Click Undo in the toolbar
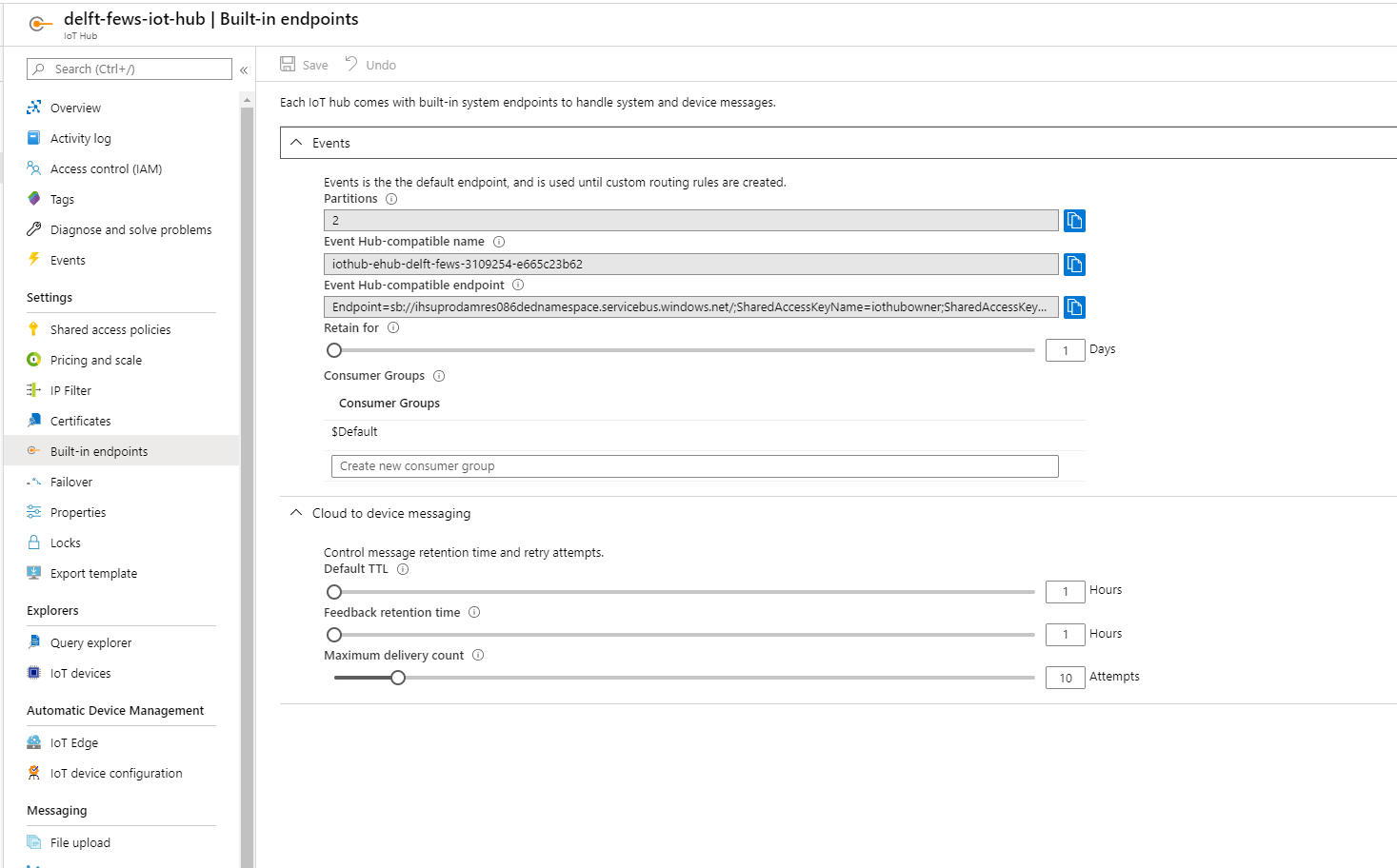This screenshot has width=1397, height=868. [x=370, y=65]
